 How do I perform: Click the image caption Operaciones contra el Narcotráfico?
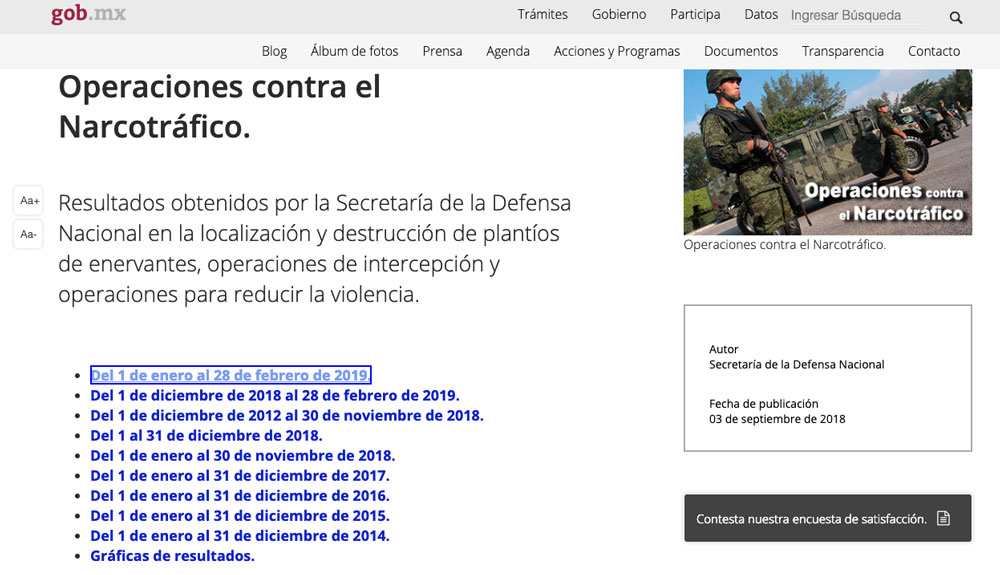[784, 245]
